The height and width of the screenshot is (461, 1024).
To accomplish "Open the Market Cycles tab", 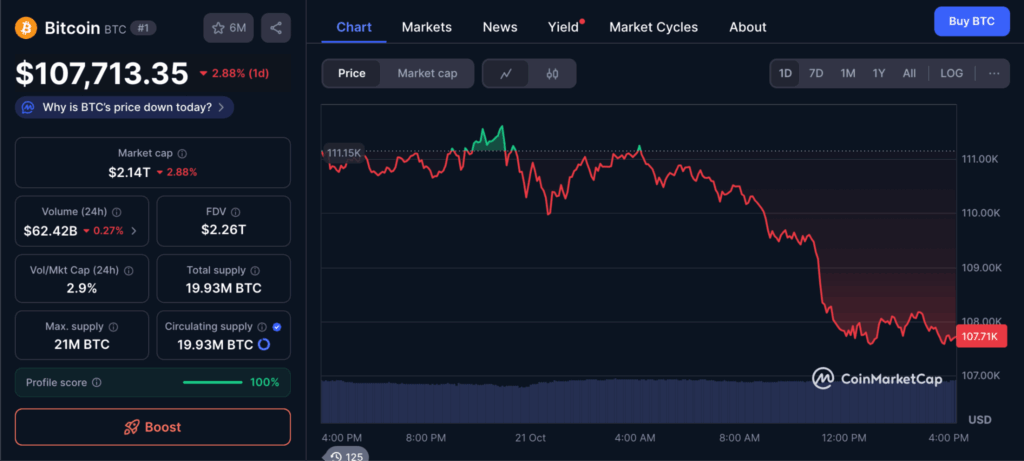I will pyautogui.click(x=653, y=27).
